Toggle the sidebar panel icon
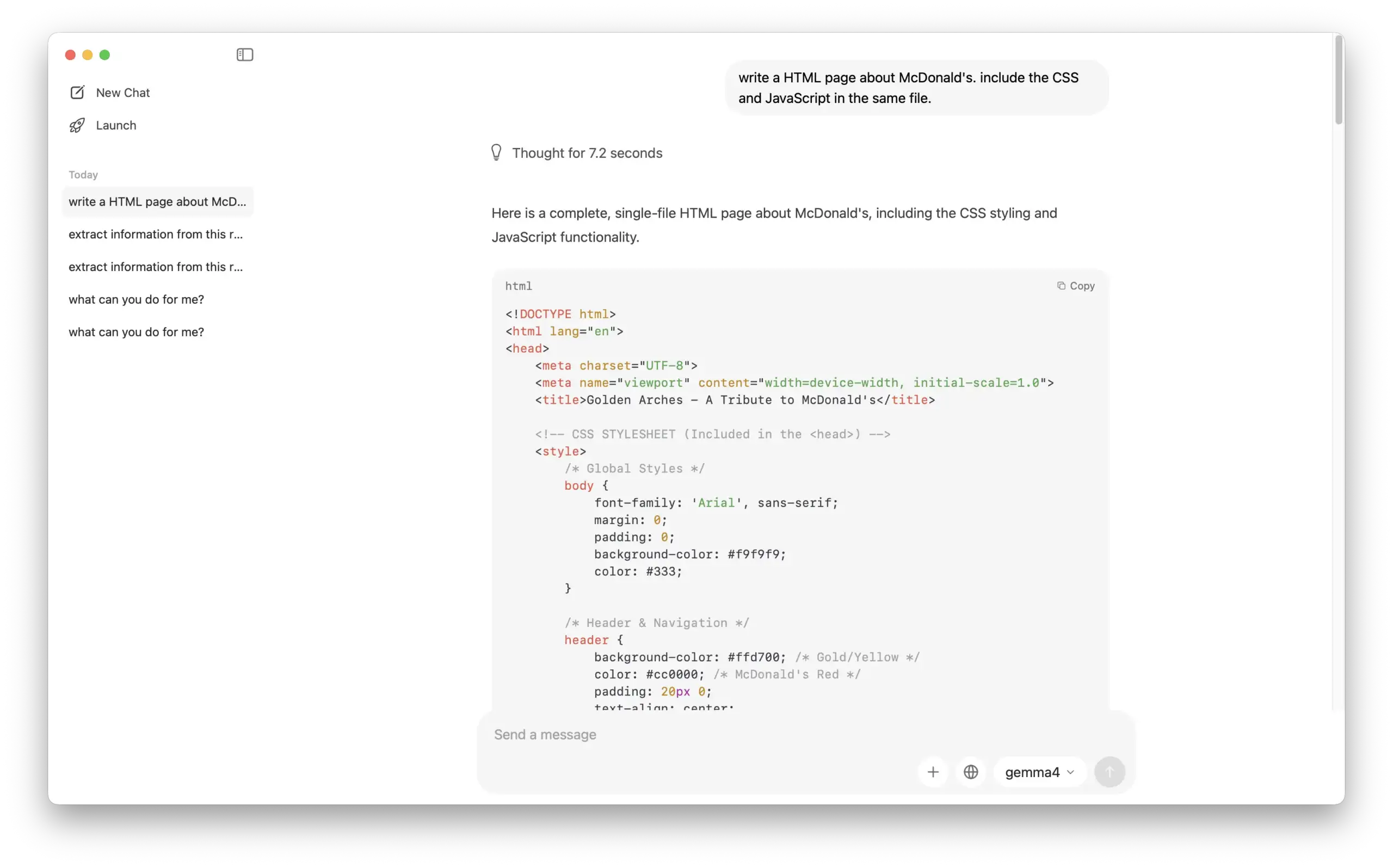Image resolution: width=1393 pixels, height=868 pixels. (x=244, y=54)
